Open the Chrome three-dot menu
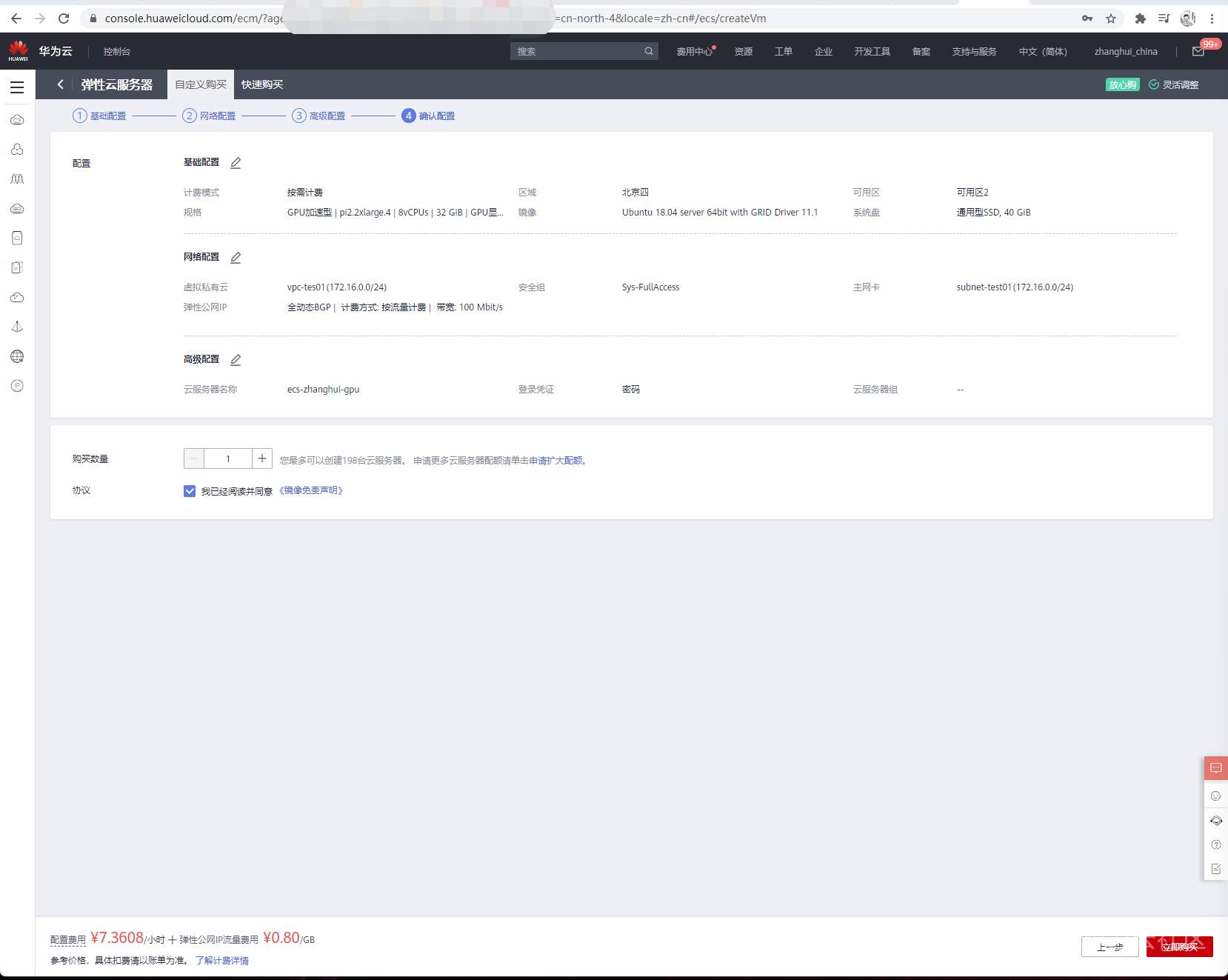The image size is (1228, 980). pyautogui.click(x=1212, y=19)
